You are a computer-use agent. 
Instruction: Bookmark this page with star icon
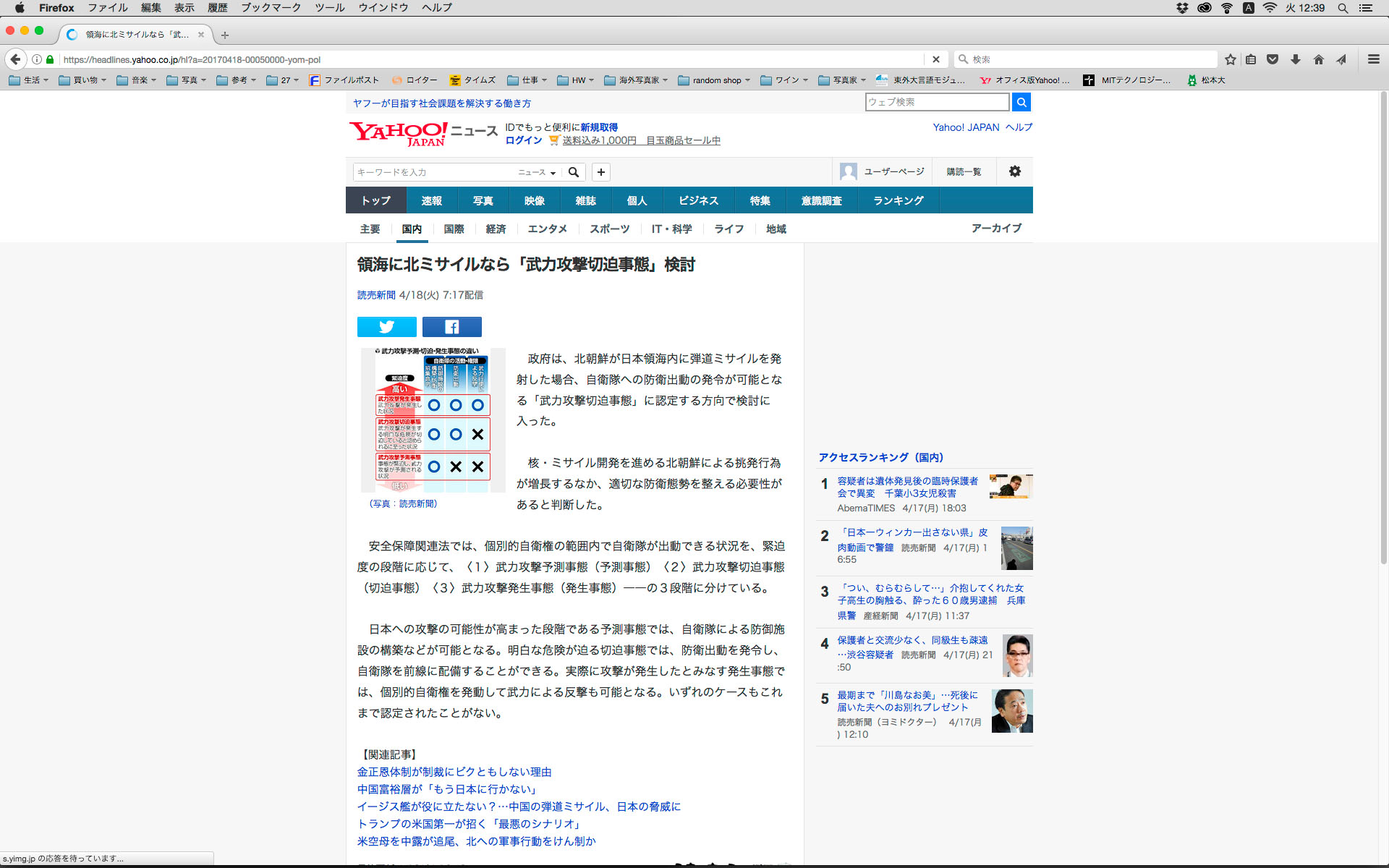pyautogui.click(x=1230, y=59)
